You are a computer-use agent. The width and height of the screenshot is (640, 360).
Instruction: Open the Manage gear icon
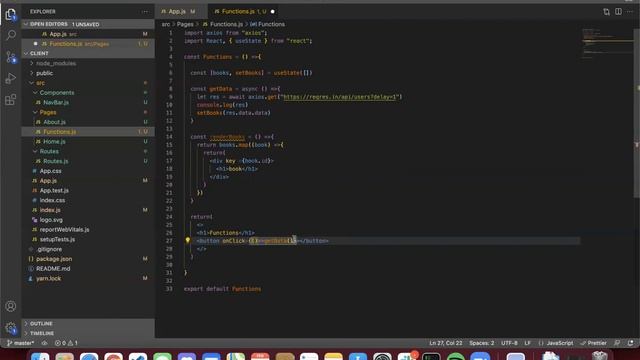(x=11, y=328)
